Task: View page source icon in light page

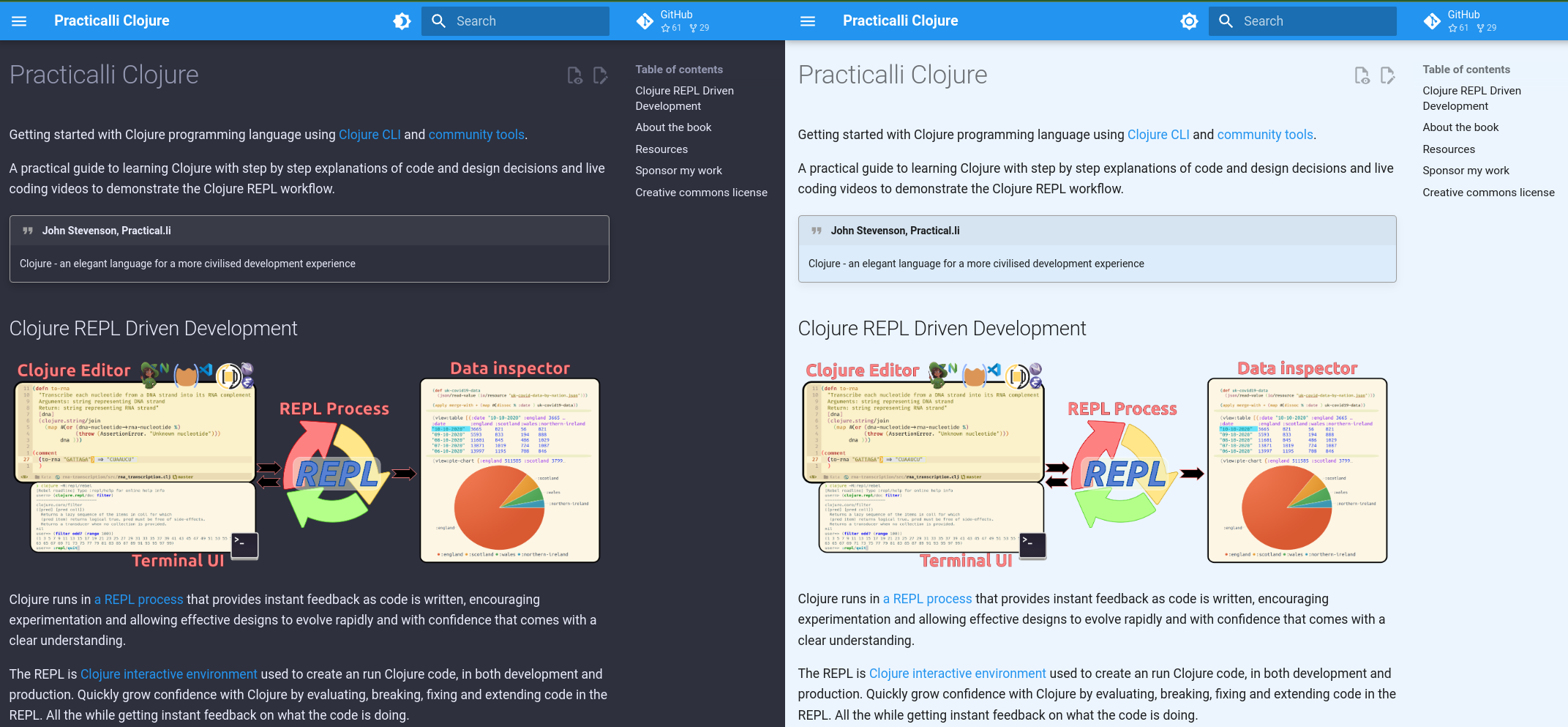Action: click(x=1362, y=75)
